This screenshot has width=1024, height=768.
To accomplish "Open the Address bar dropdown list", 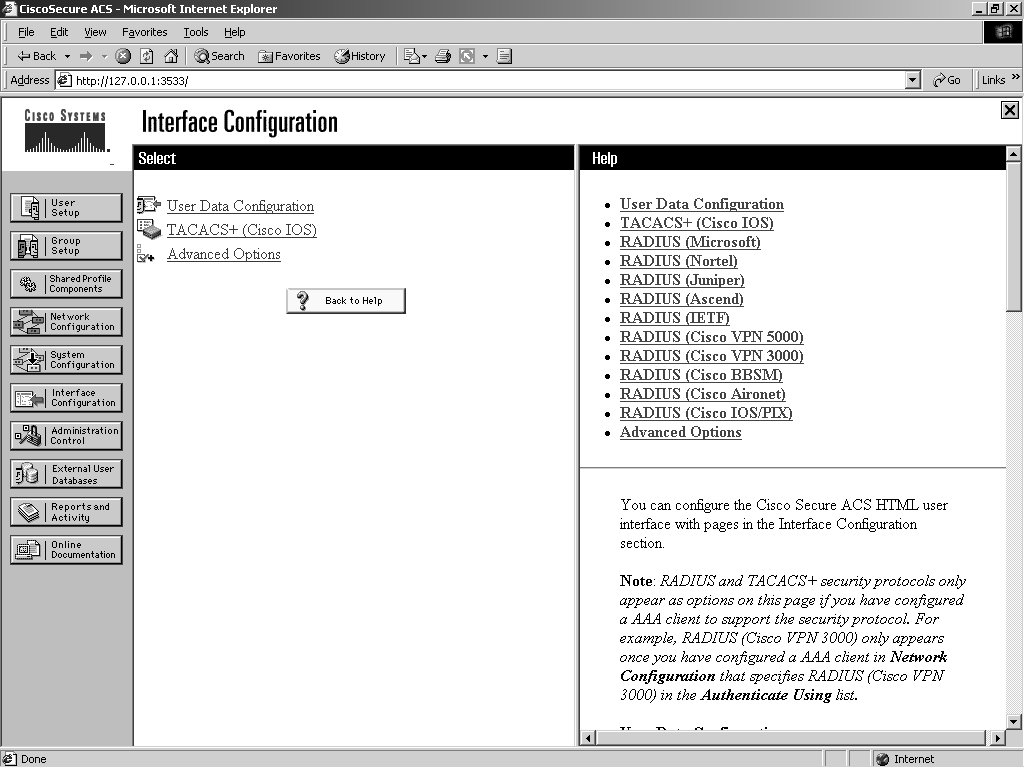I will (x=913, y=80).
